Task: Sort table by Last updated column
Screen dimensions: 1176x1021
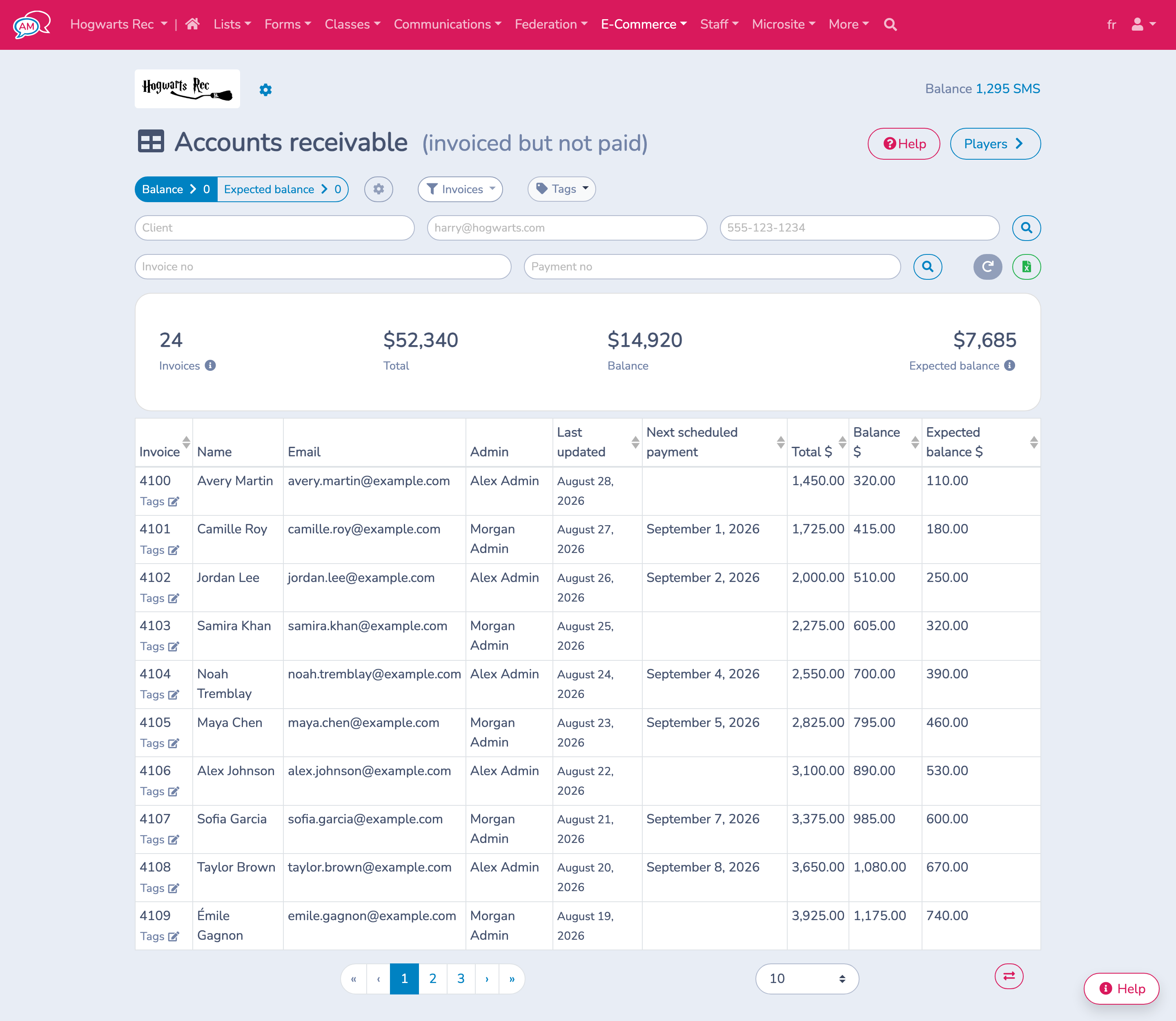Action: click(635, 442)
